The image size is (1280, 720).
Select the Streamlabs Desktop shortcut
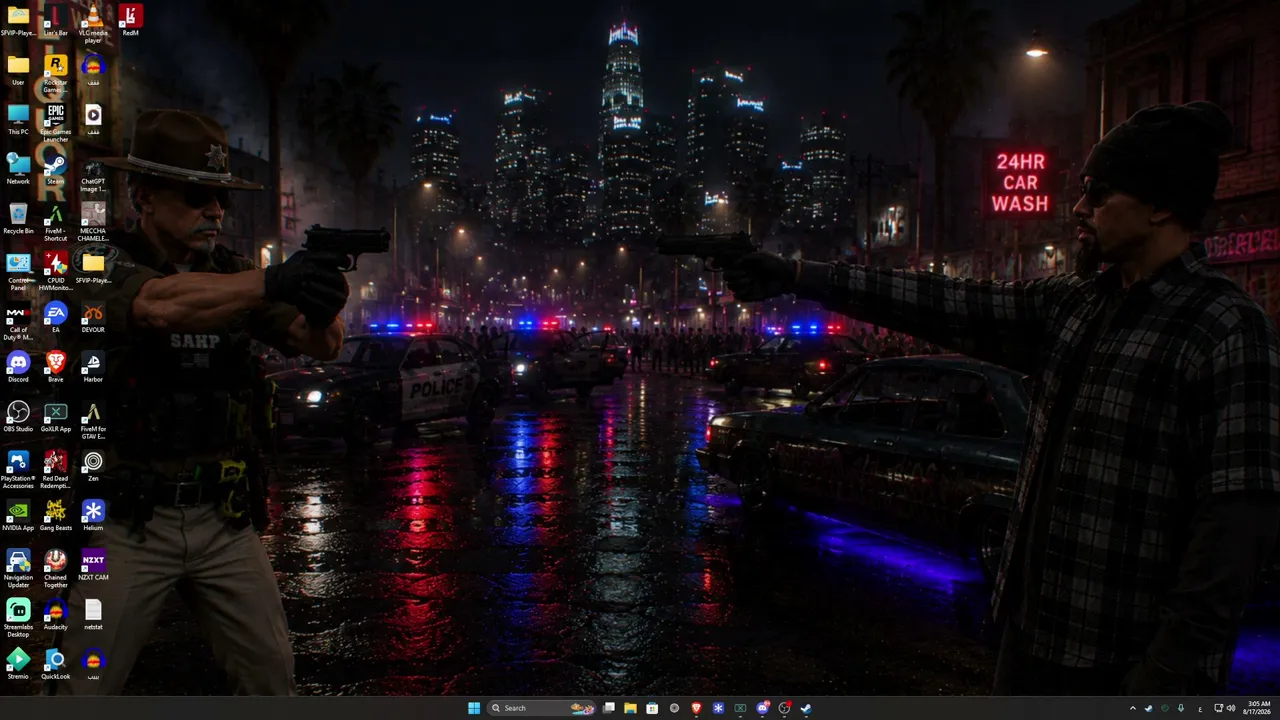point(18,618)
